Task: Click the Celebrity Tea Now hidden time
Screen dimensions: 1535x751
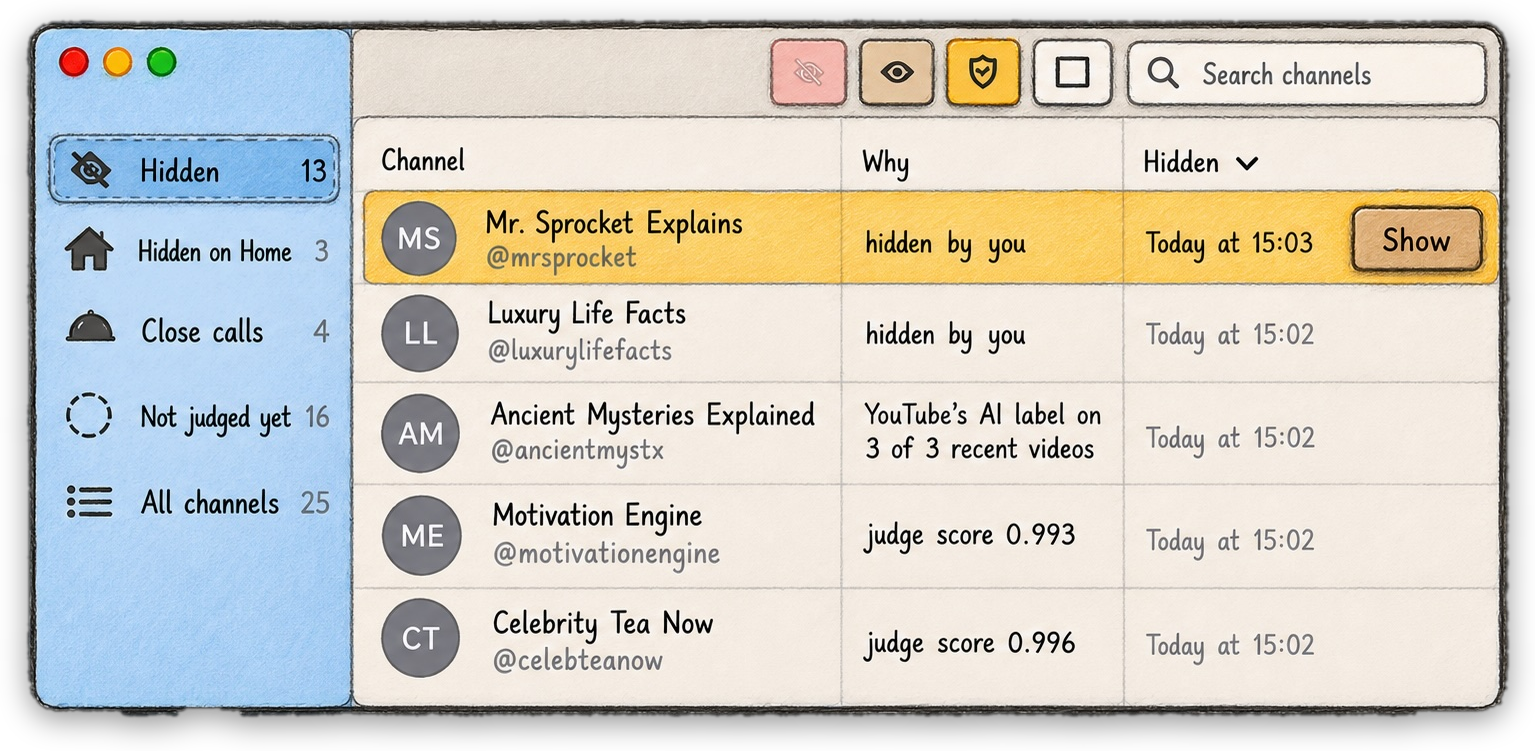Action: pos(1229,645)
